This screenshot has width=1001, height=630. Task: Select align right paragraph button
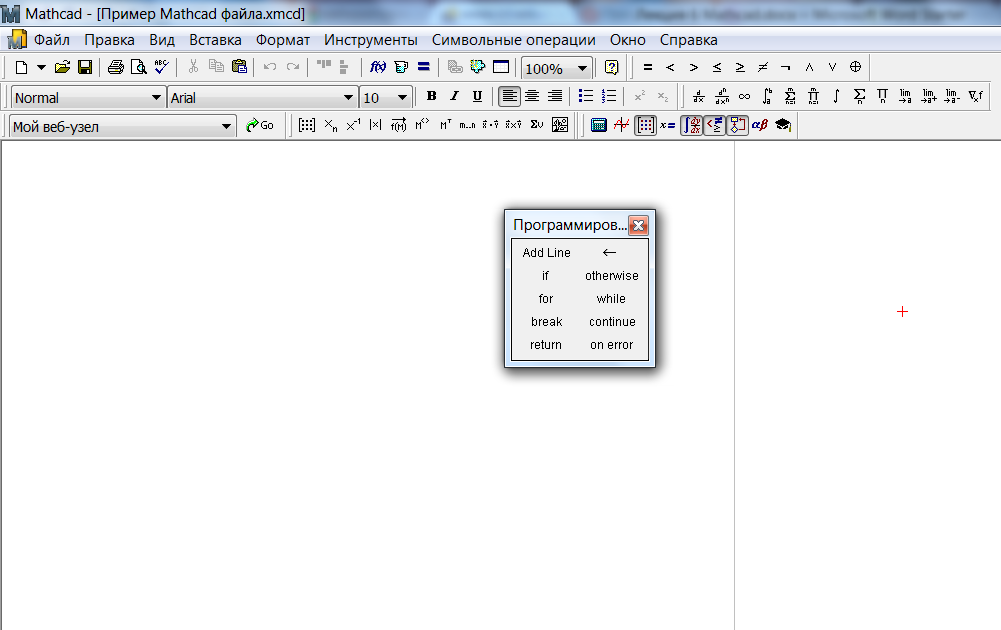tap(555, 96)
